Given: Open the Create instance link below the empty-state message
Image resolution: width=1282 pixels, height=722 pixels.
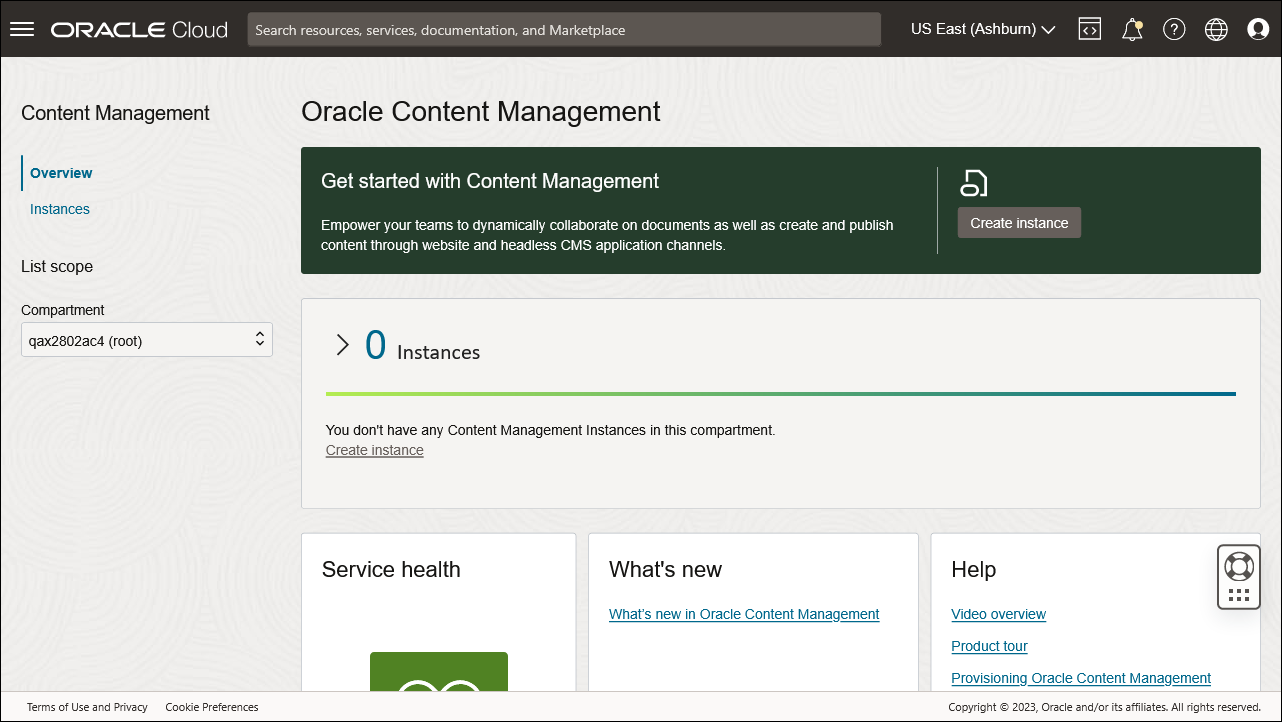Looking at the screenshot, I should [x=374, y=450].
